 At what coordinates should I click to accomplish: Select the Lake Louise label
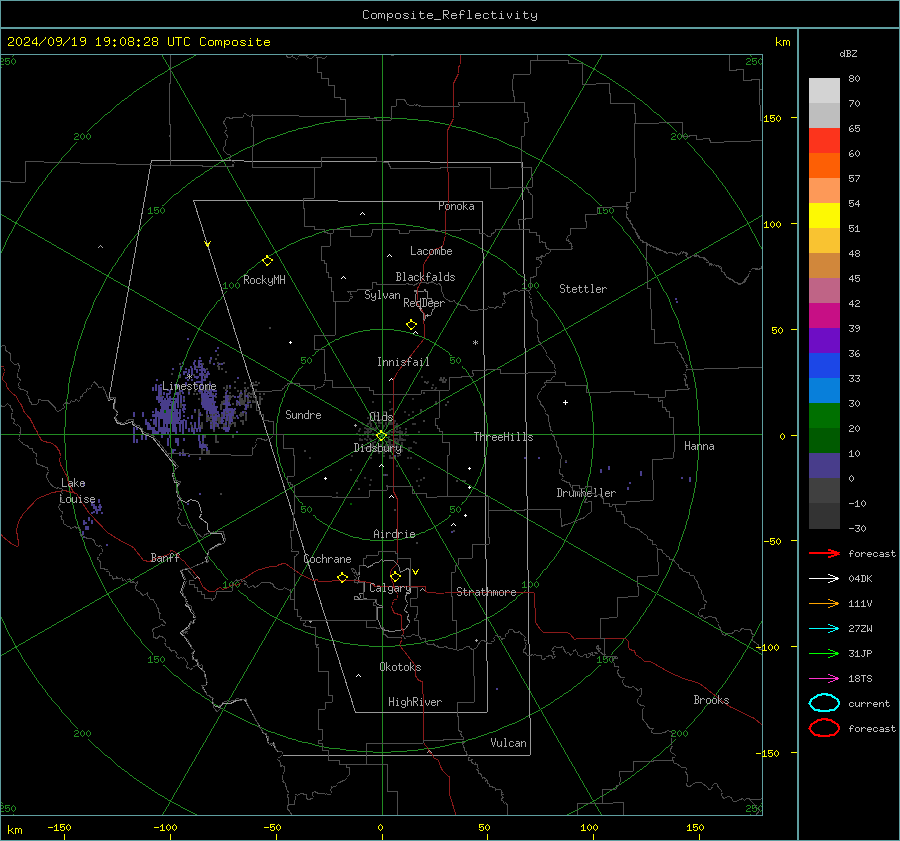pyautogui.click(x=77, y=491)
